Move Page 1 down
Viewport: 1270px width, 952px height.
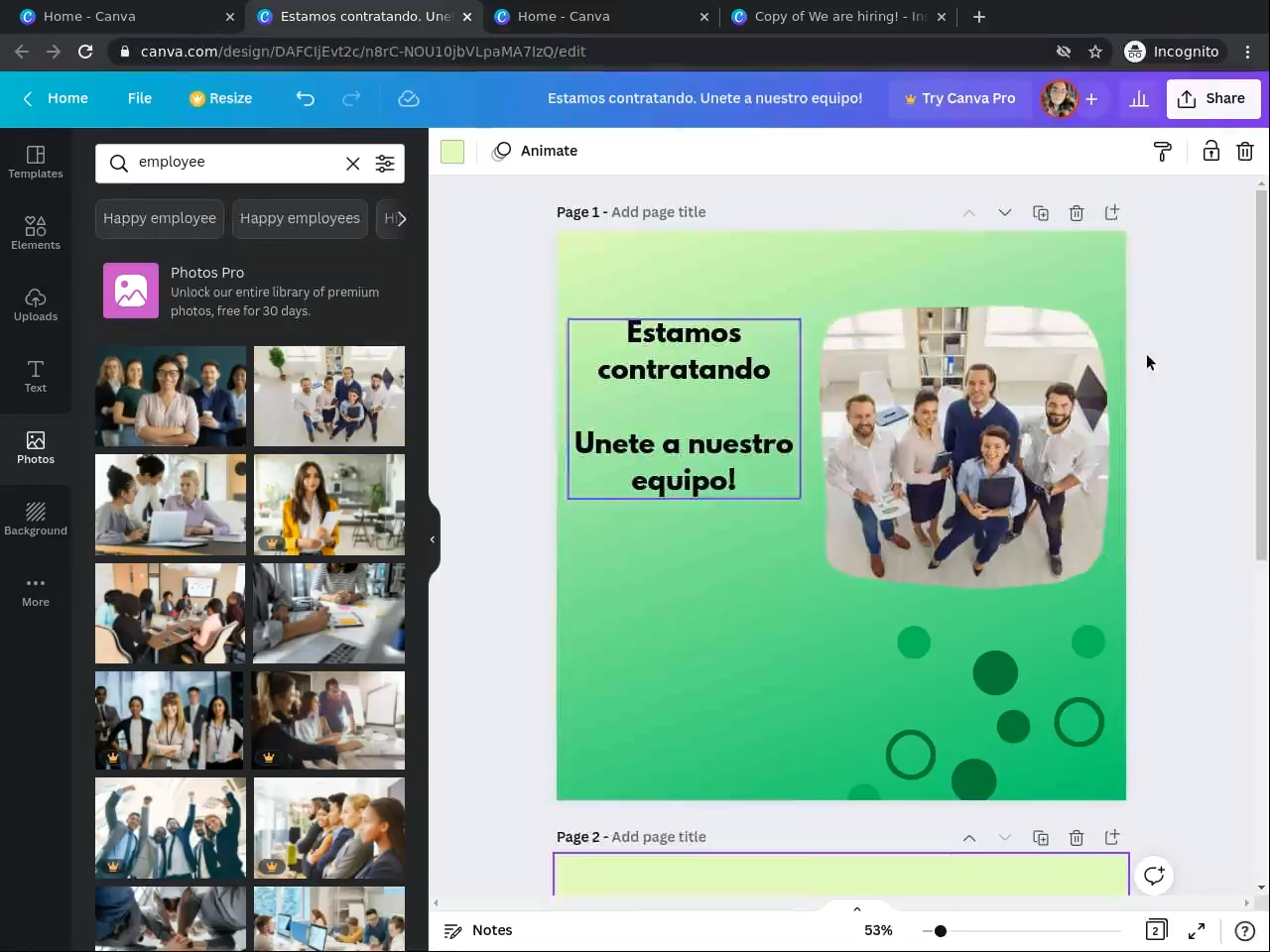(1005, 213)
